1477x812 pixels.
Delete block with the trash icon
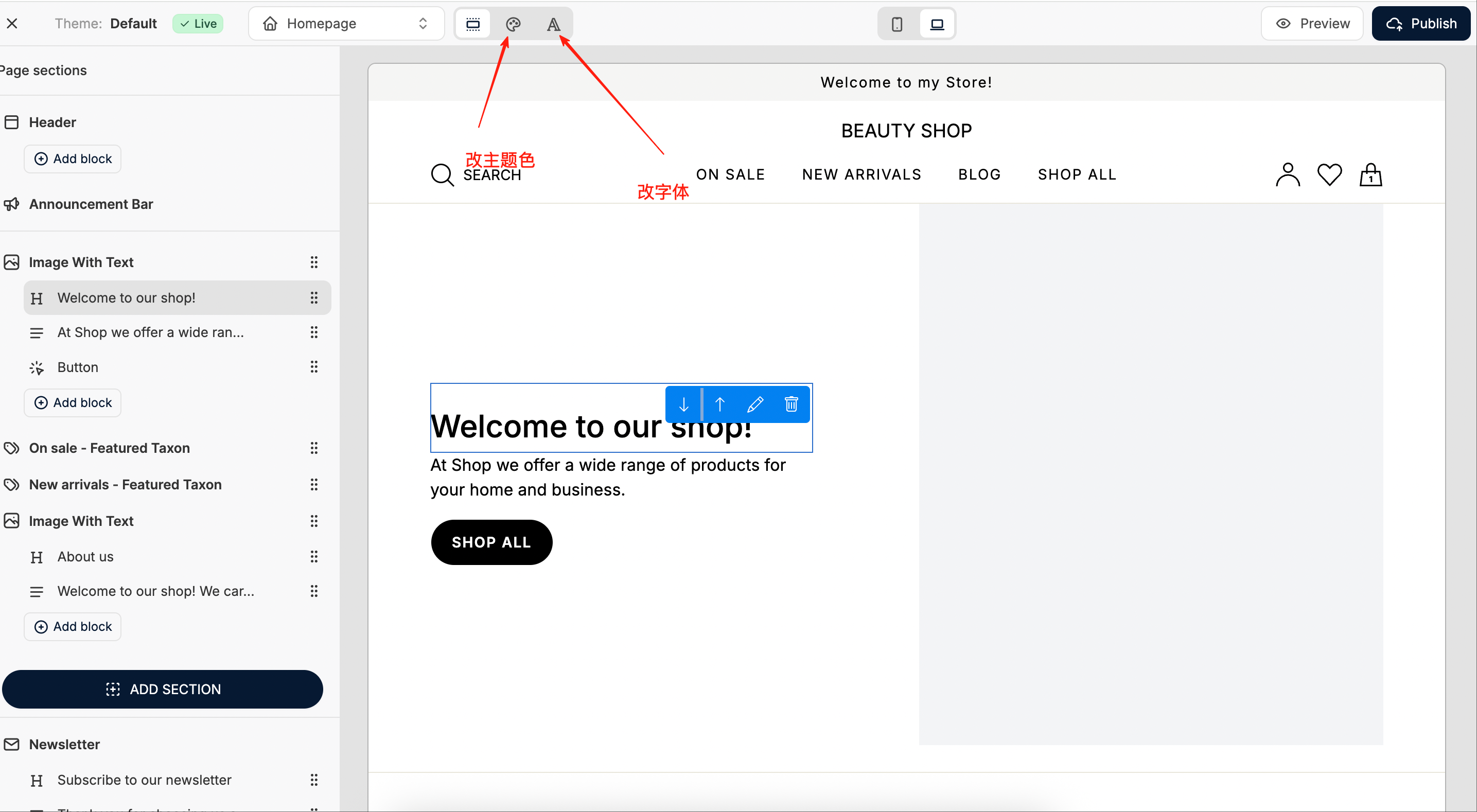pos(792,404)
